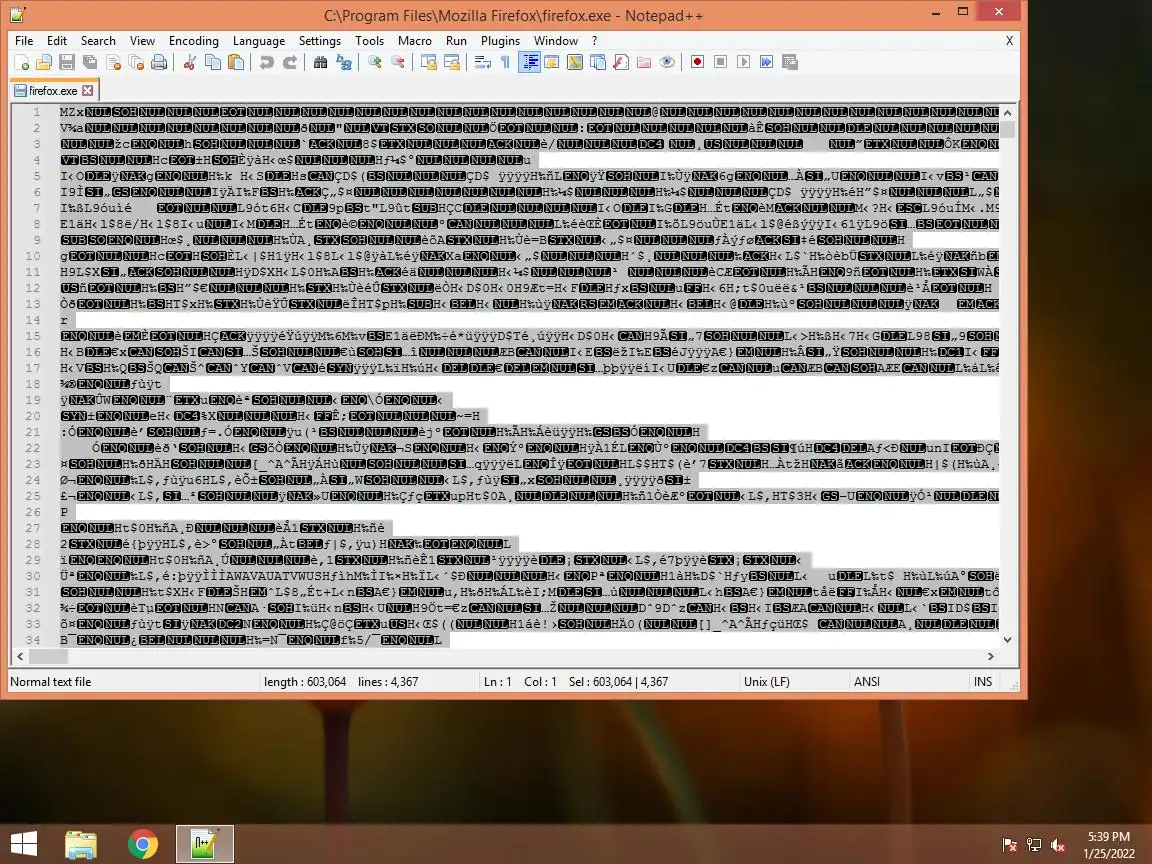Open the View menu
The width and height of the screenshot is (1152, 864).
click(143, 41)
